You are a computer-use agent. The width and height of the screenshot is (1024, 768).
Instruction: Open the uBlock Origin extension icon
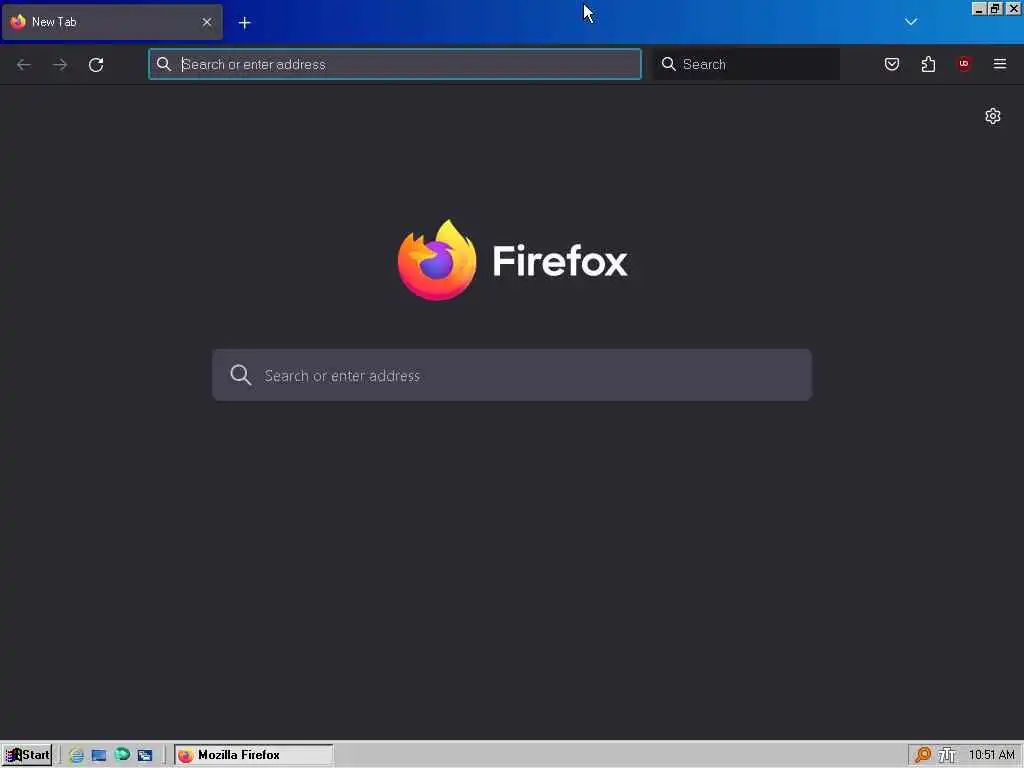point(964,64)
